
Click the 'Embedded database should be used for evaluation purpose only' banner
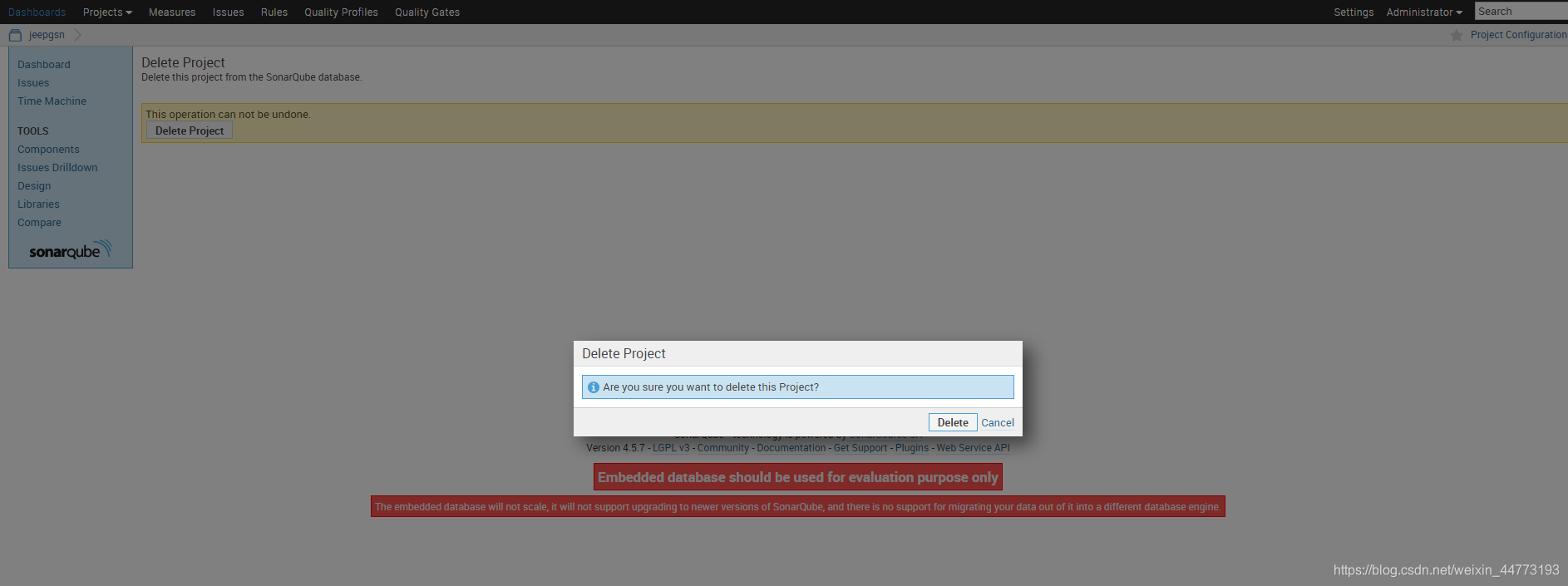(798, 477)
